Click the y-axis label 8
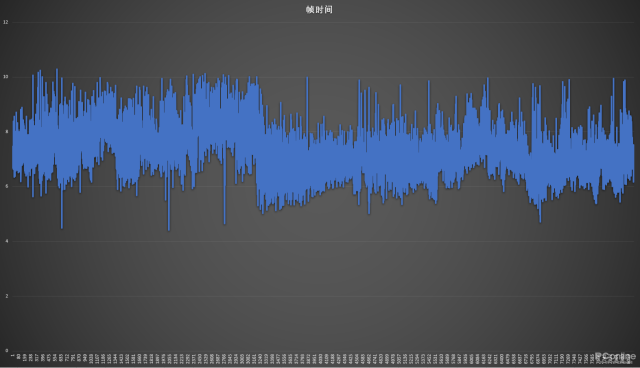The image size is (640, 368). tap(7, 132)
